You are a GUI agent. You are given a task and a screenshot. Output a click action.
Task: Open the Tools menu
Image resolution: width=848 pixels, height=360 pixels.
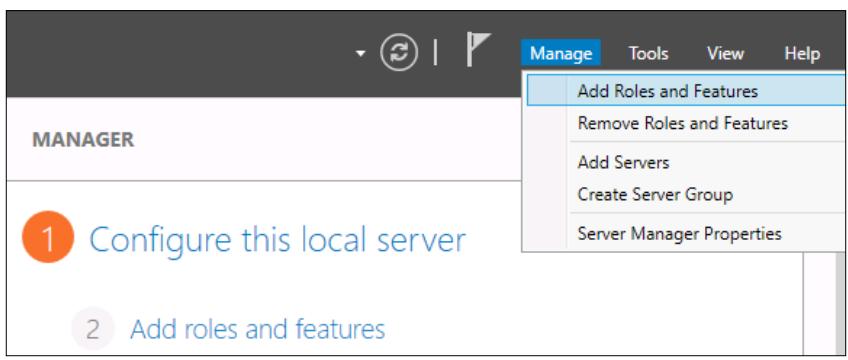pyautogui.click(x=648, y=53)
